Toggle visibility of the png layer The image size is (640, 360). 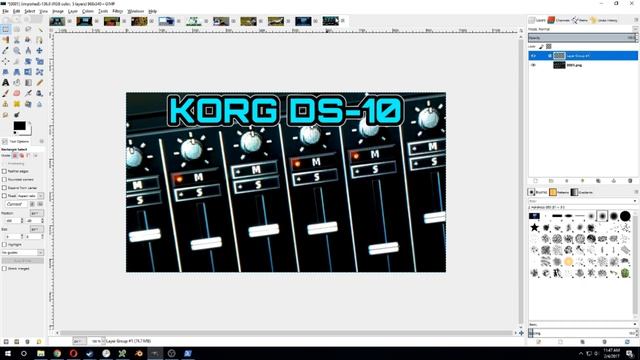533,65
